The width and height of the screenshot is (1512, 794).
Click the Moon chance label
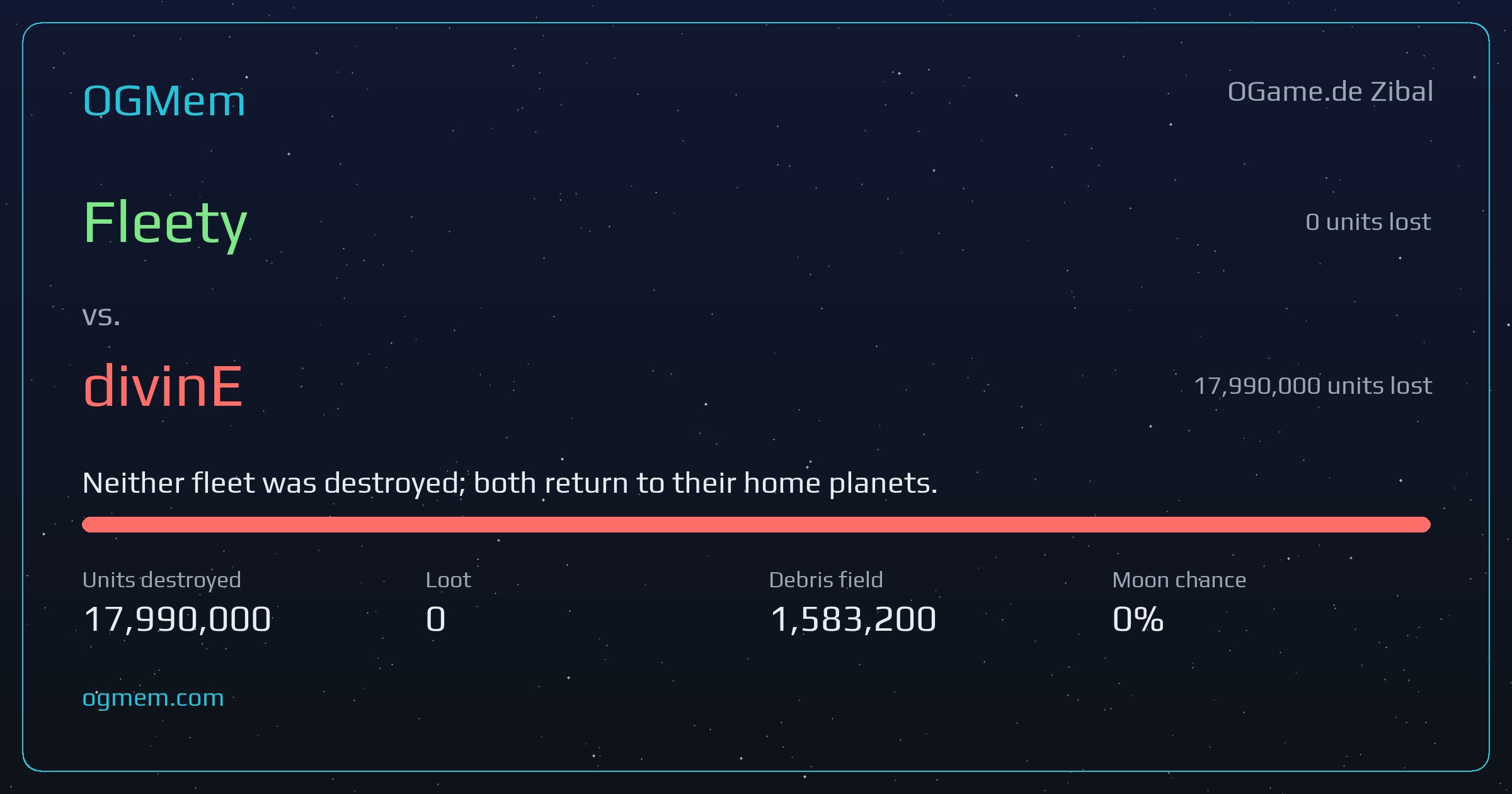pos(1179,580)
